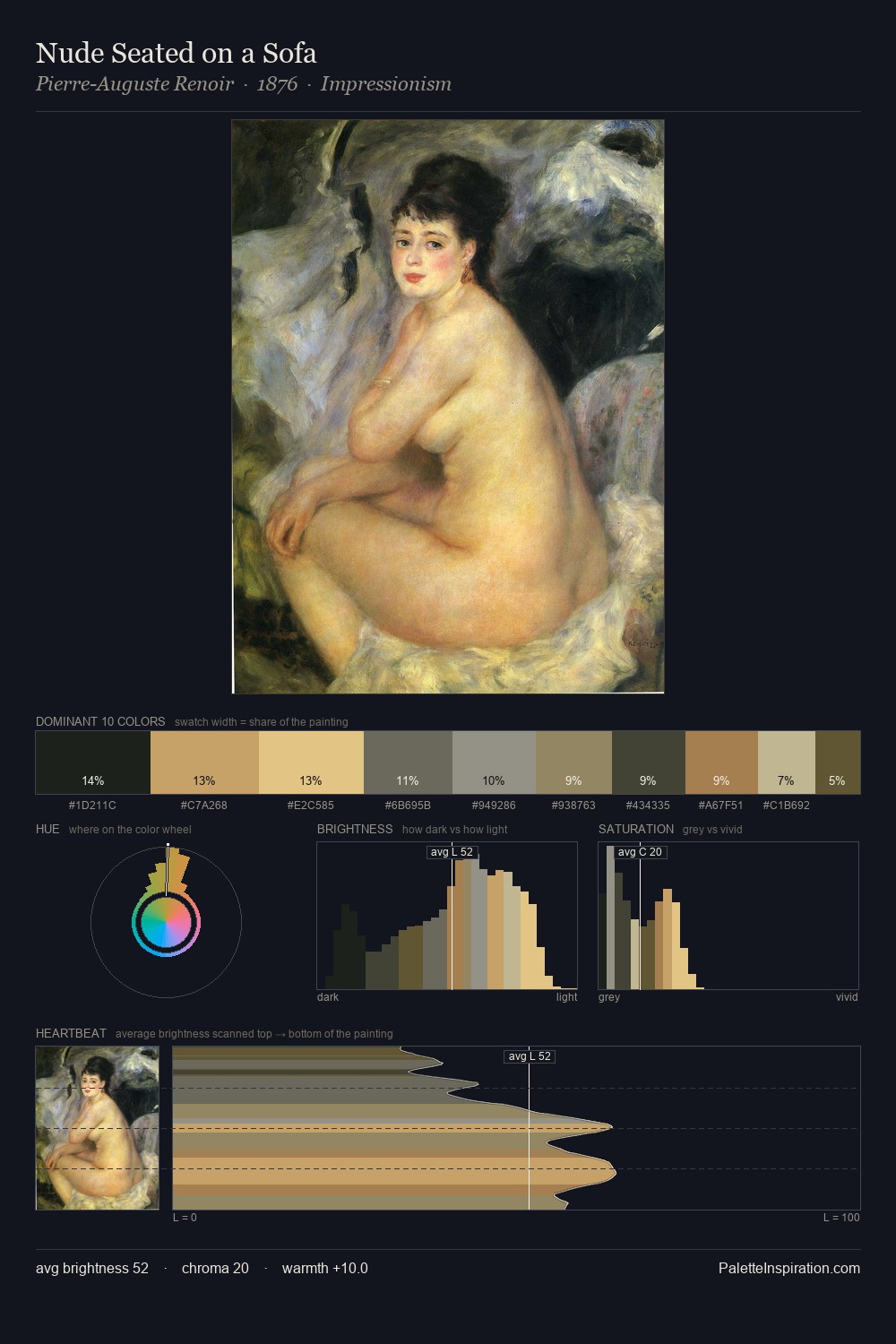Click the 'grey' saturation axis label
The width and height of the screenshot is (896, 1344).
click(x=609, y=997)
